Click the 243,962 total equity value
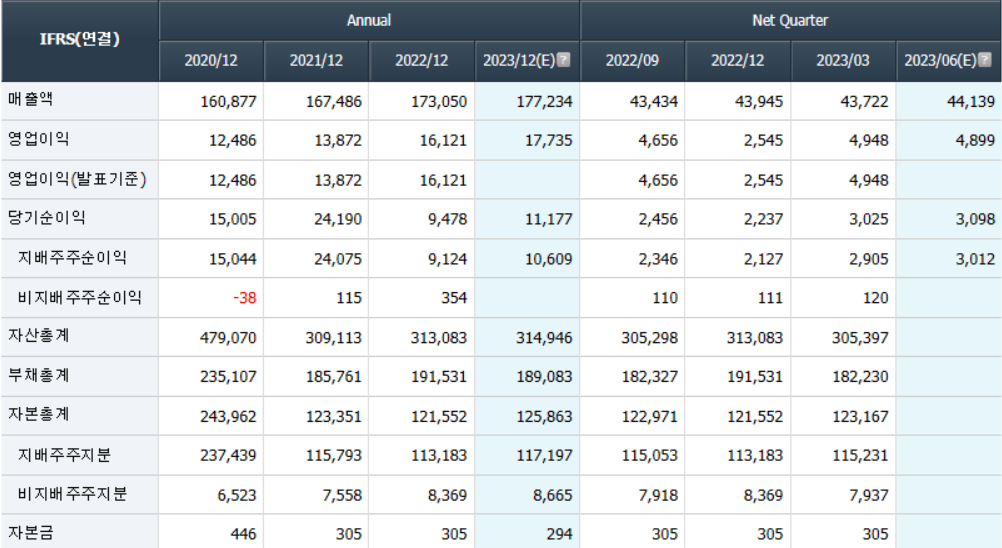1002x548 pixels. 228,417
